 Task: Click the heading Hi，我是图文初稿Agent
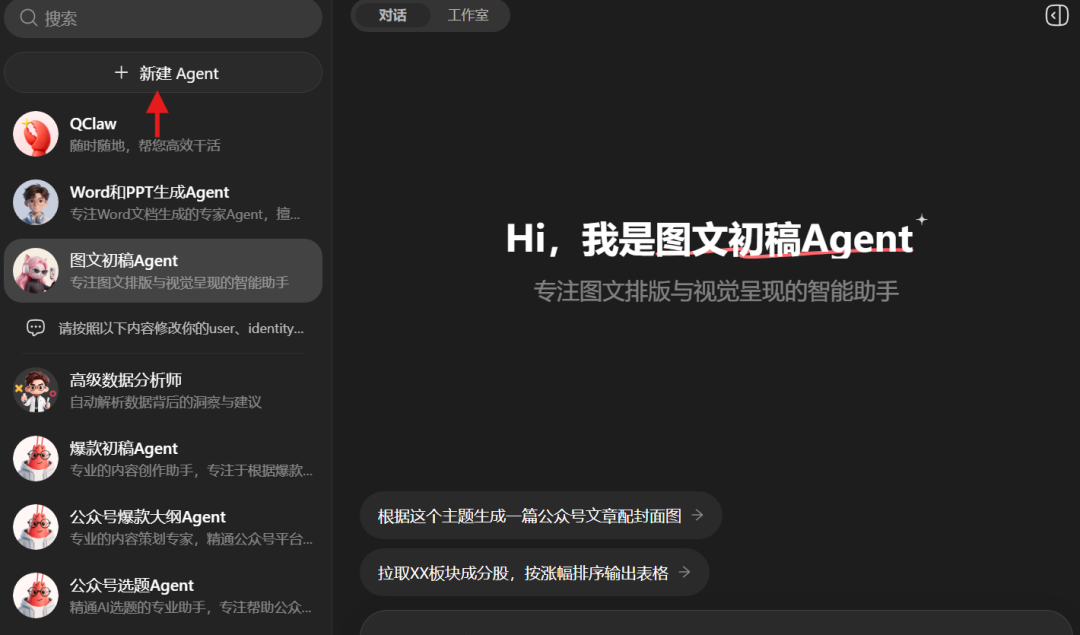pos(709,239)
